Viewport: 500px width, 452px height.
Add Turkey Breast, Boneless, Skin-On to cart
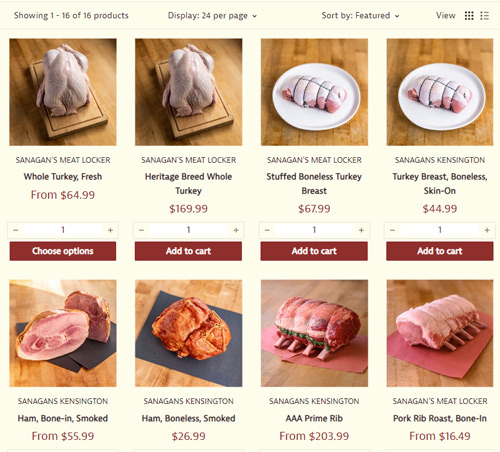pos(440,251)
